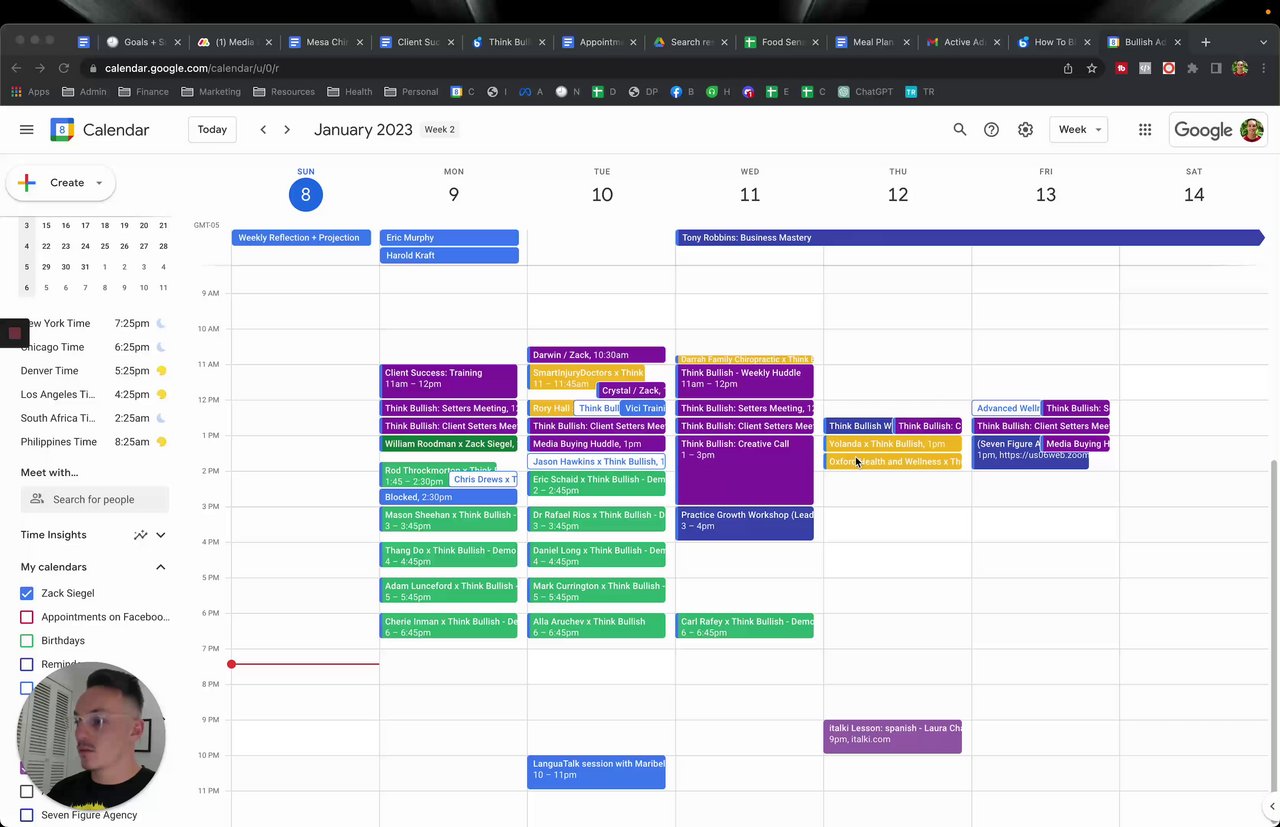Check the Birthdays calendar box
Image resolution: width=1280 pixels, height=827 pixels.
pos(27,641)
